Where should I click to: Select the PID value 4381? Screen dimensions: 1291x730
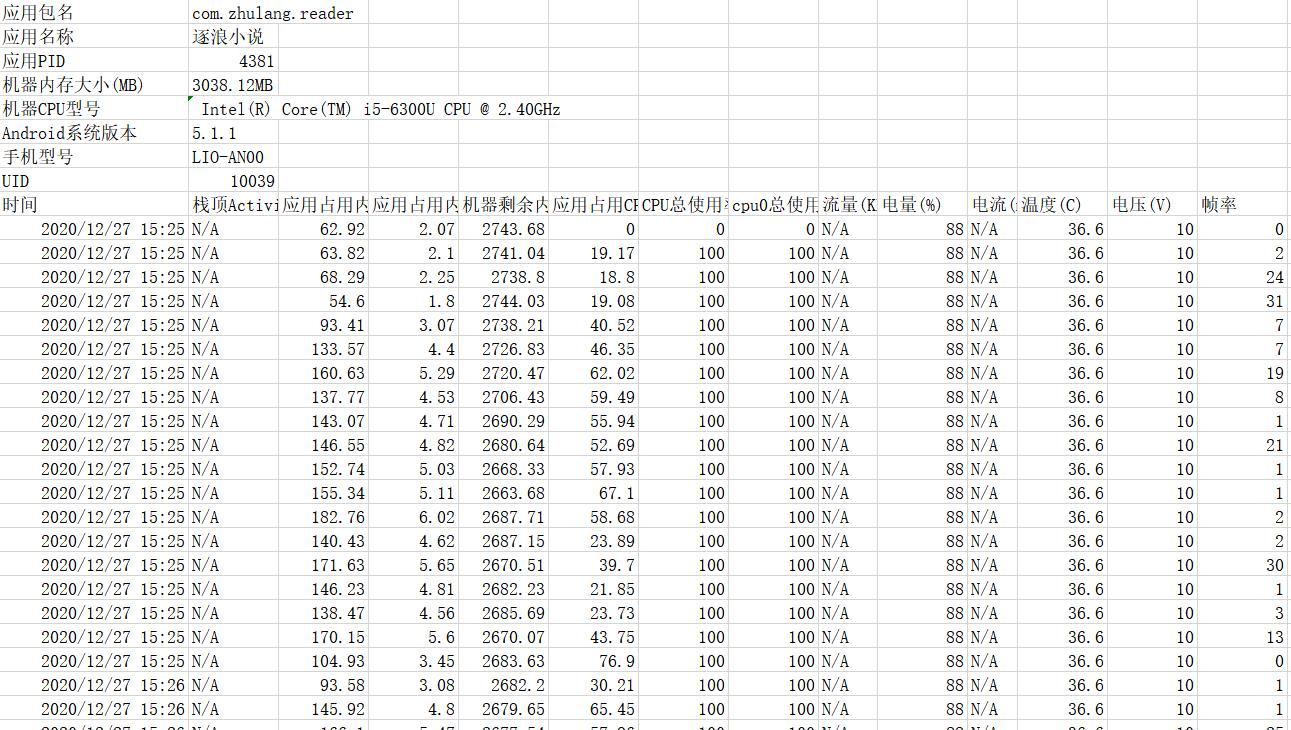(234, 61)
